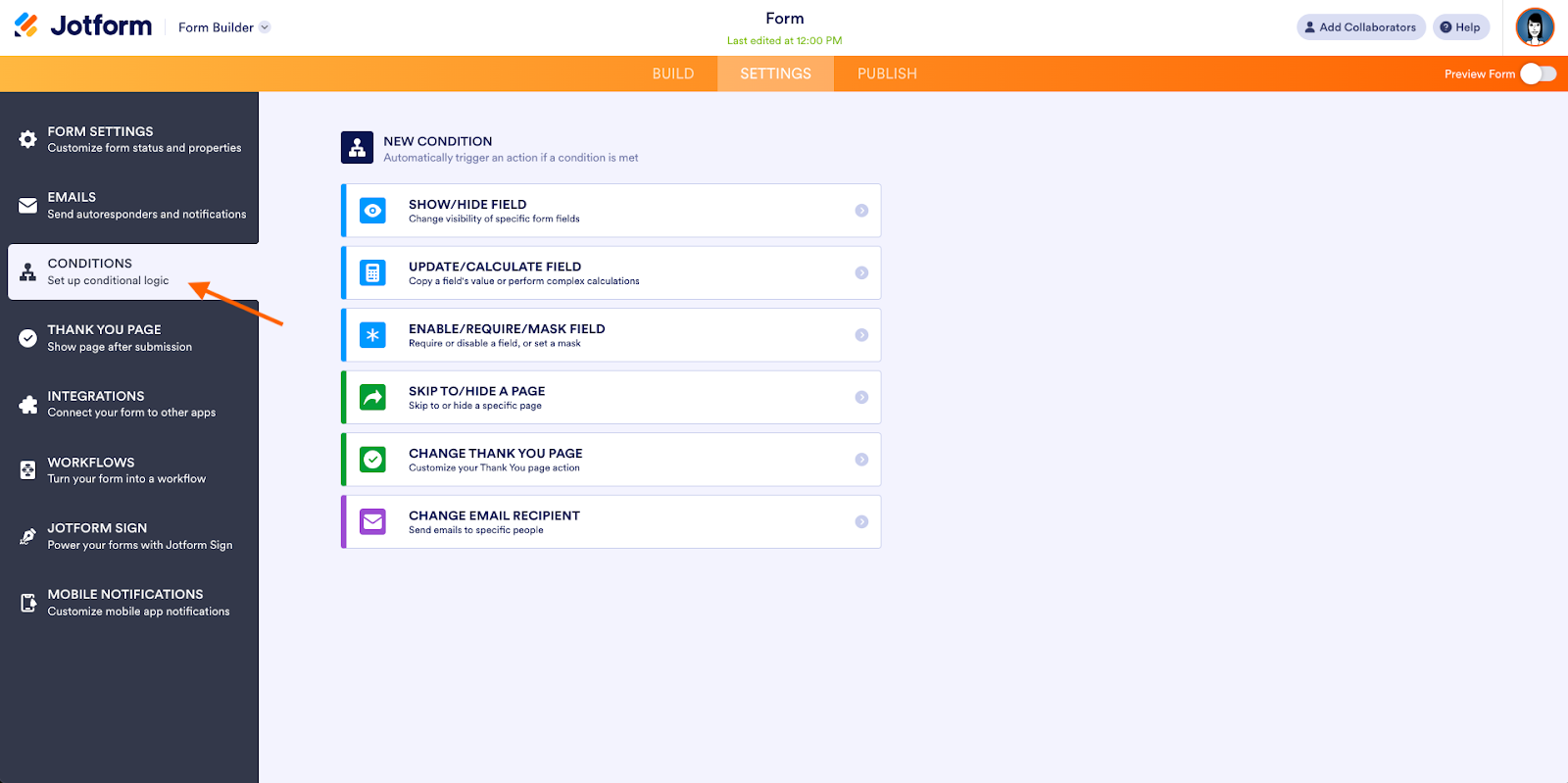The width and height of the screenshot is (1568, 783).
Task: Click the Enable/Require/Mask Field asterisk icon
Action: 372,335
